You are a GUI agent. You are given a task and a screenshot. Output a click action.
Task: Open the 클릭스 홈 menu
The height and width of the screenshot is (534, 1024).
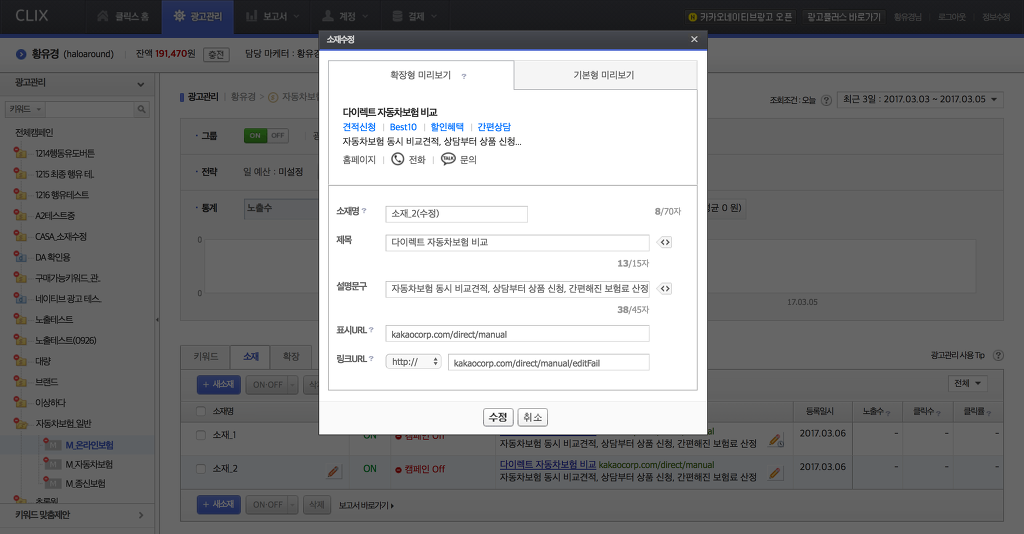click(x=123, y=16)
